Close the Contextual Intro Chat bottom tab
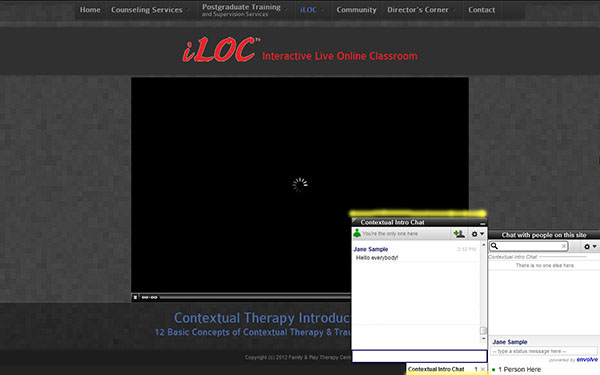Image resolution: width=600 pixels, height=375 pixels. (483, 369)
